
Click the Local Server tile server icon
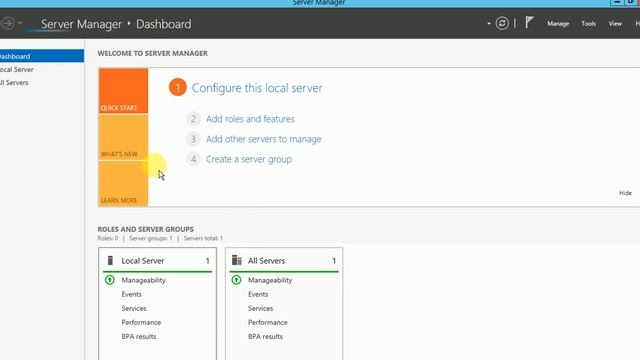[x=110, y=260]
